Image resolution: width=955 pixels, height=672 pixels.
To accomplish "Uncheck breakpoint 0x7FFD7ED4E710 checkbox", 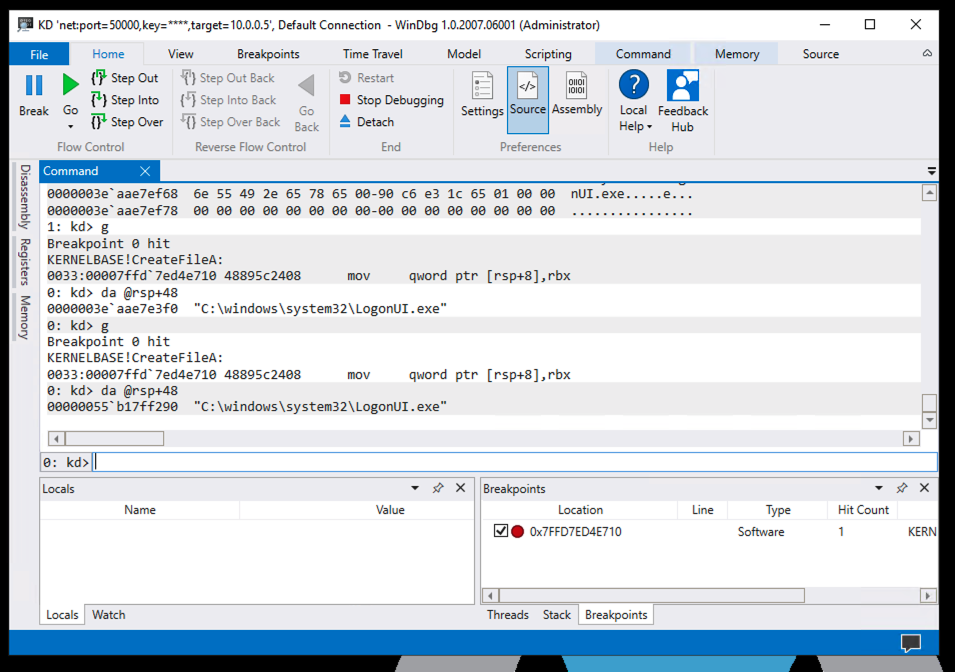I will 501,531.
